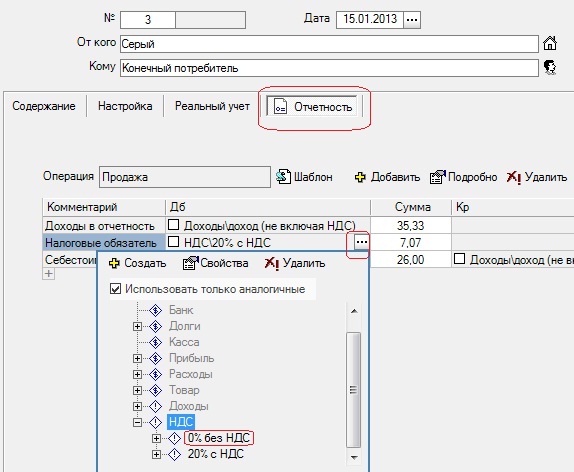The width and height of the screenshot is (574, 472).
Task: Click the person icon beside Кому field
Action: pos(549,68)
